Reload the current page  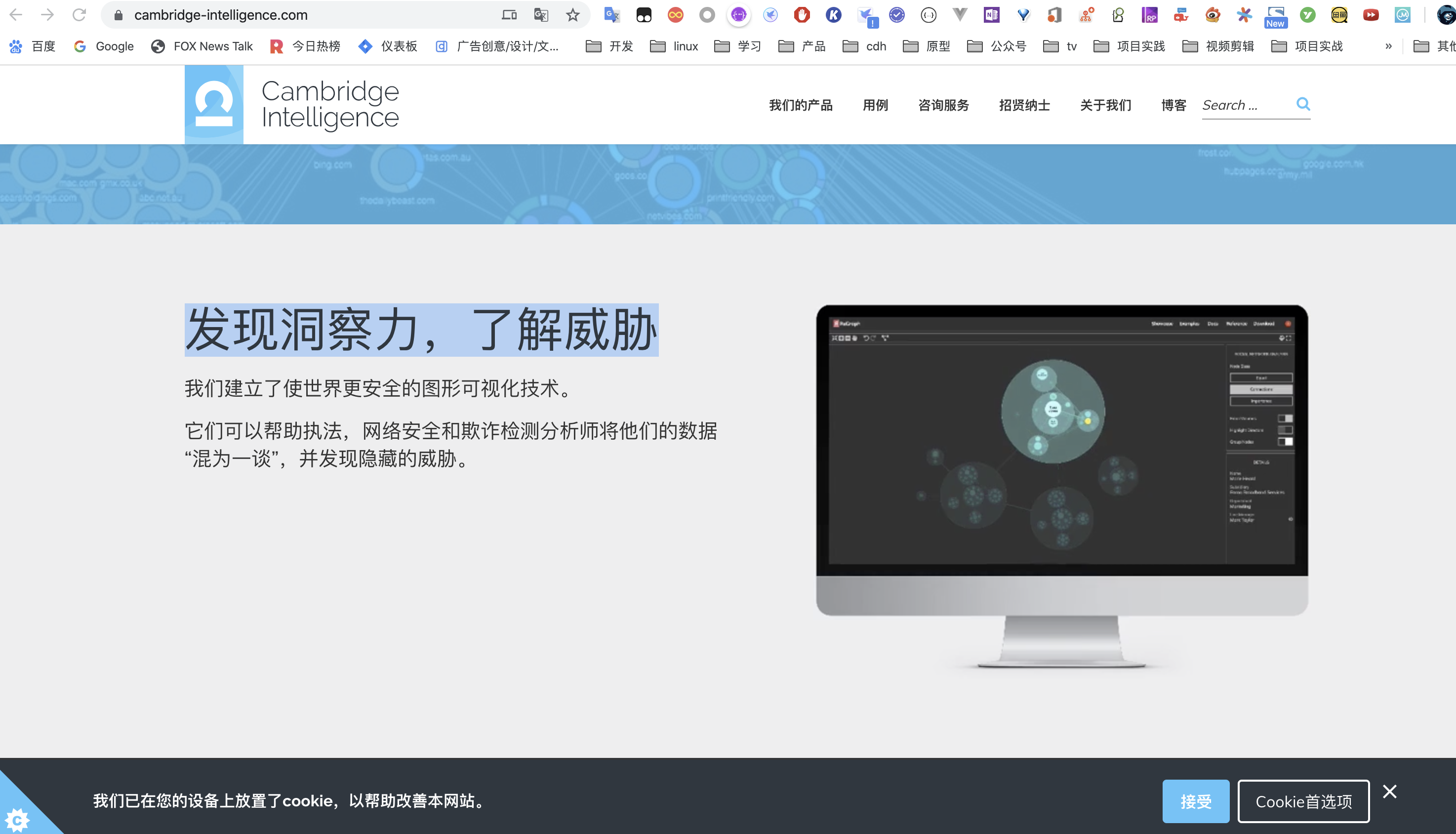tap(79, 15)
